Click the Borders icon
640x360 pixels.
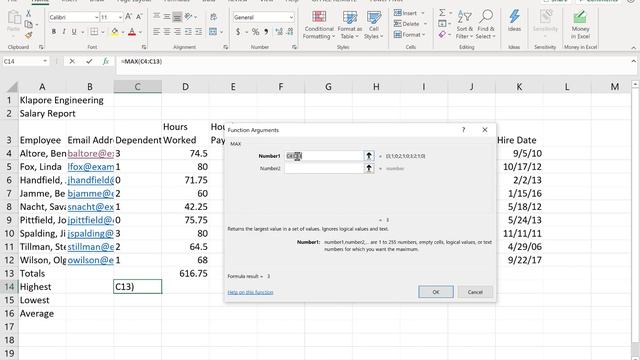tap(94, 31)
